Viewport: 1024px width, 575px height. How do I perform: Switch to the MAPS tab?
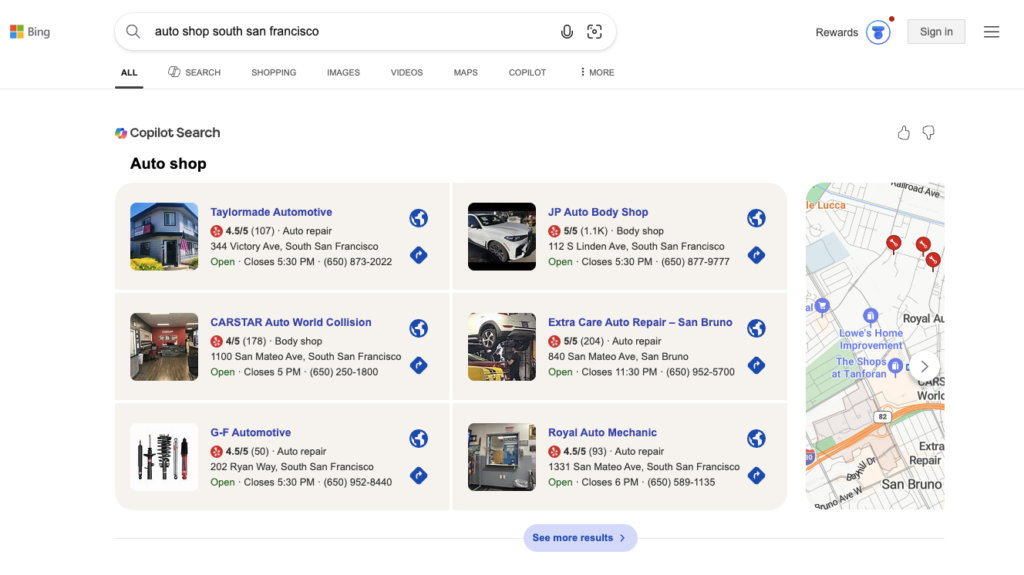tap(466, 73)
